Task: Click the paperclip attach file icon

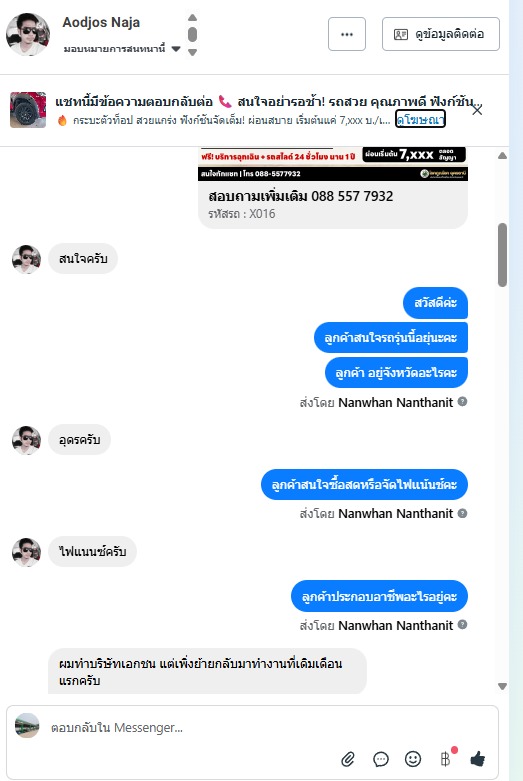Action: click(x=348, y=759)
